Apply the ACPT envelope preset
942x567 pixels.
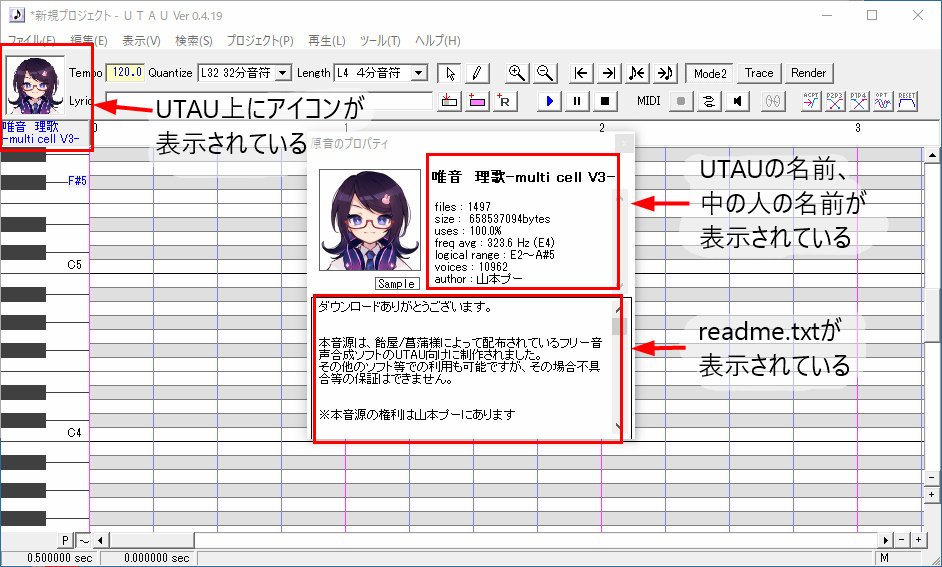(x=811, y=101)
